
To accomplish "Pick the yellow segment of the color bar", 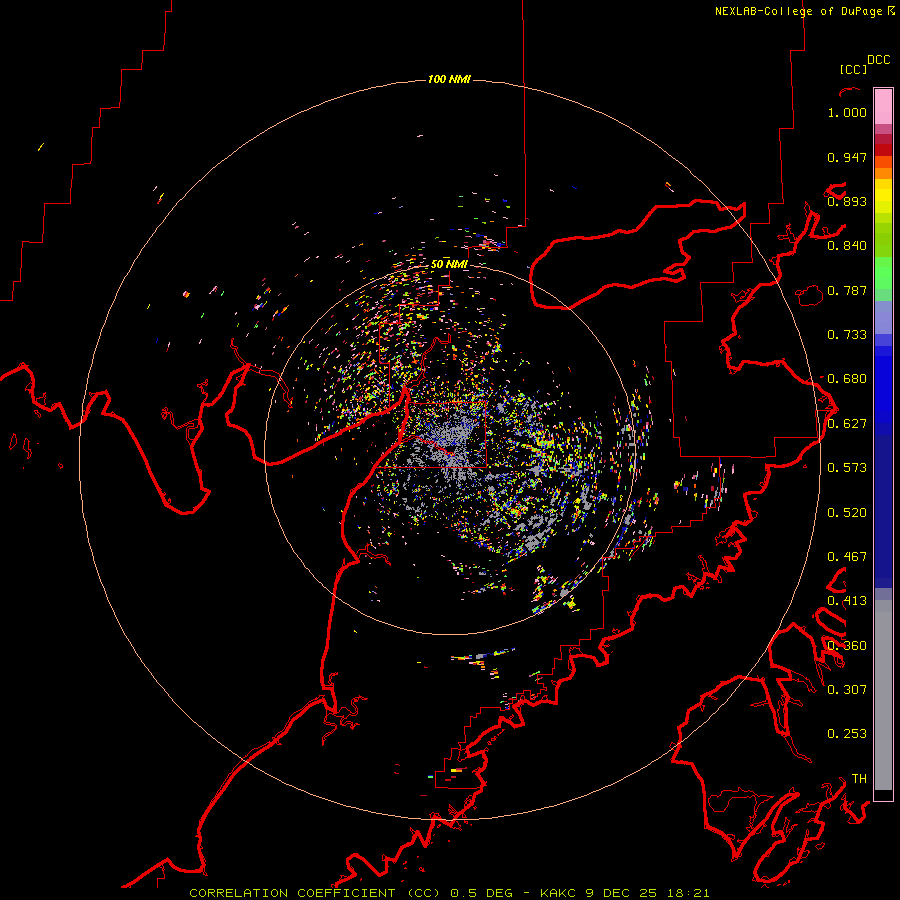I will (x=883, y=196).
